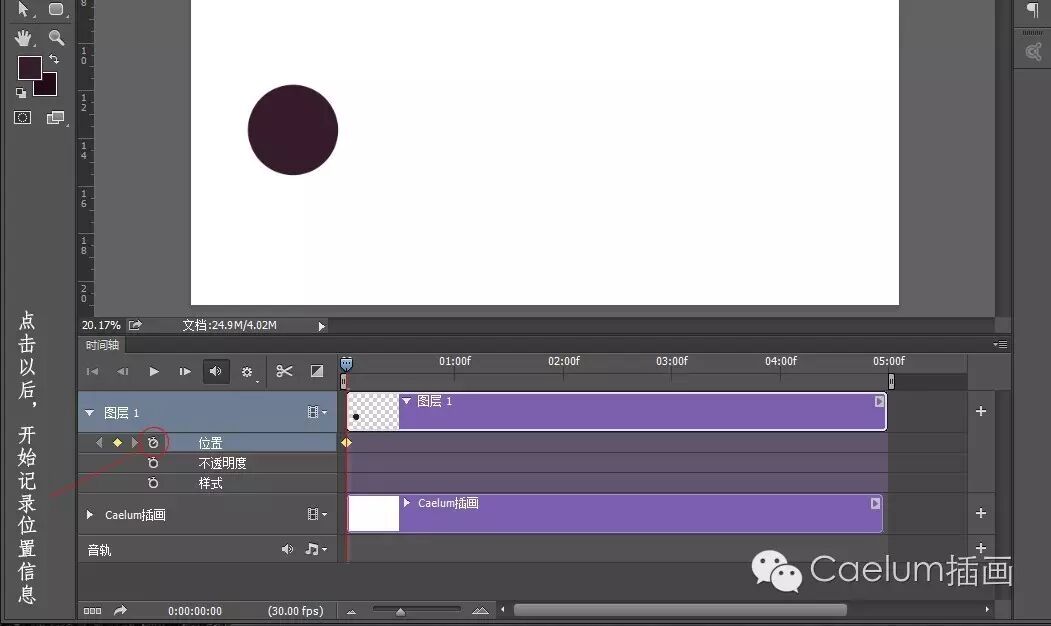Open Caelum插画 filmstrip media menu
This screenshot has width=1051, height=626.
point(316,514)
